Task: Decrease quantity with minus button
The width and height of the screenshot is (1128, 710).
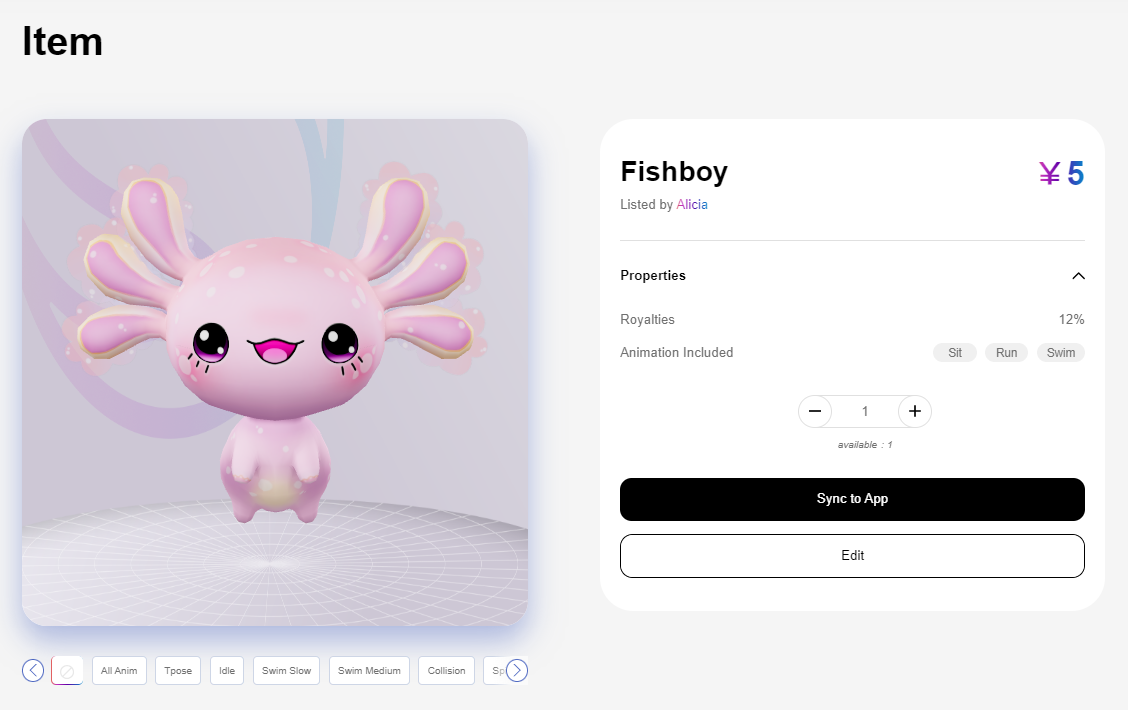Action: point(815,411)
